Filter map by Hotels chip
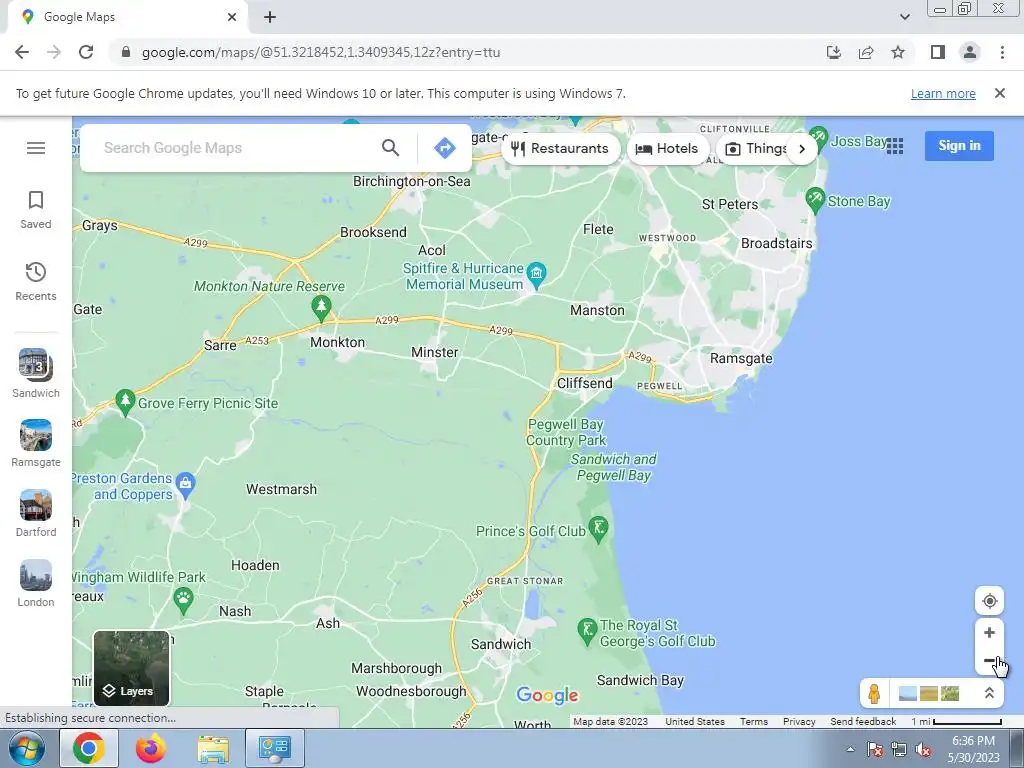 point(667,148)
